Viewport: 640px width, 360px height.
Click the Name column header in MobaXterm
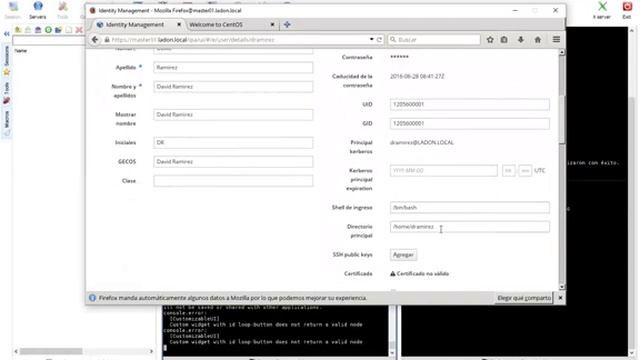20,51
